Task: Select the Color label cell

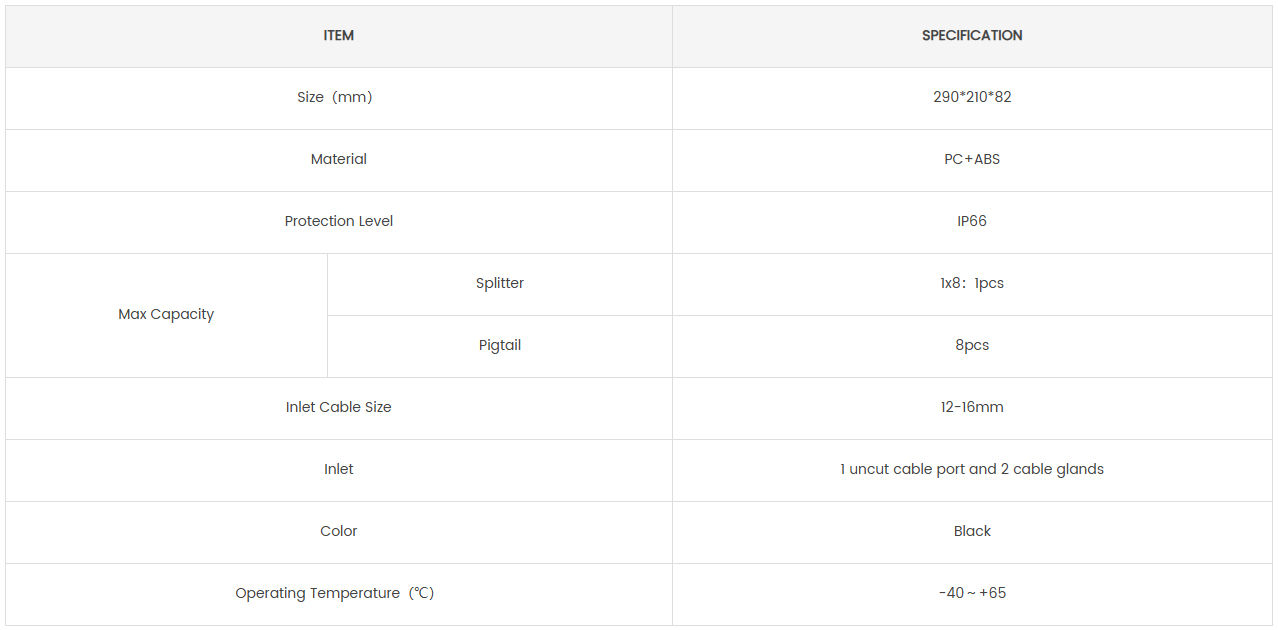Action: [338, 532]
